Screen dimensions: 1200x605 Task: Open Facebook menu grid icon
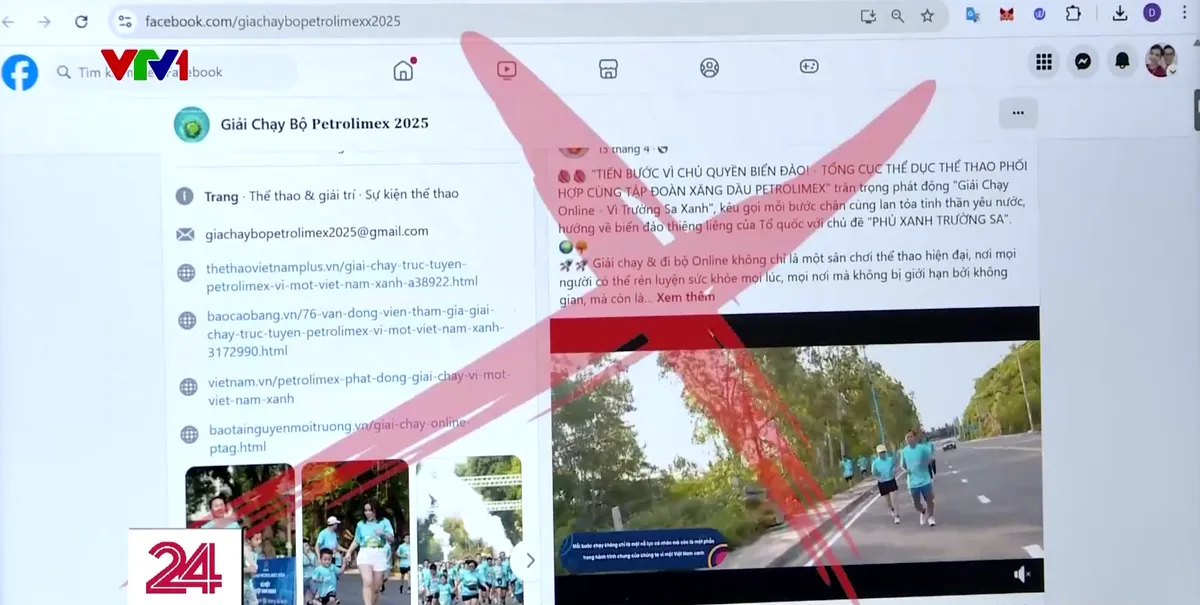point(1044,62)
